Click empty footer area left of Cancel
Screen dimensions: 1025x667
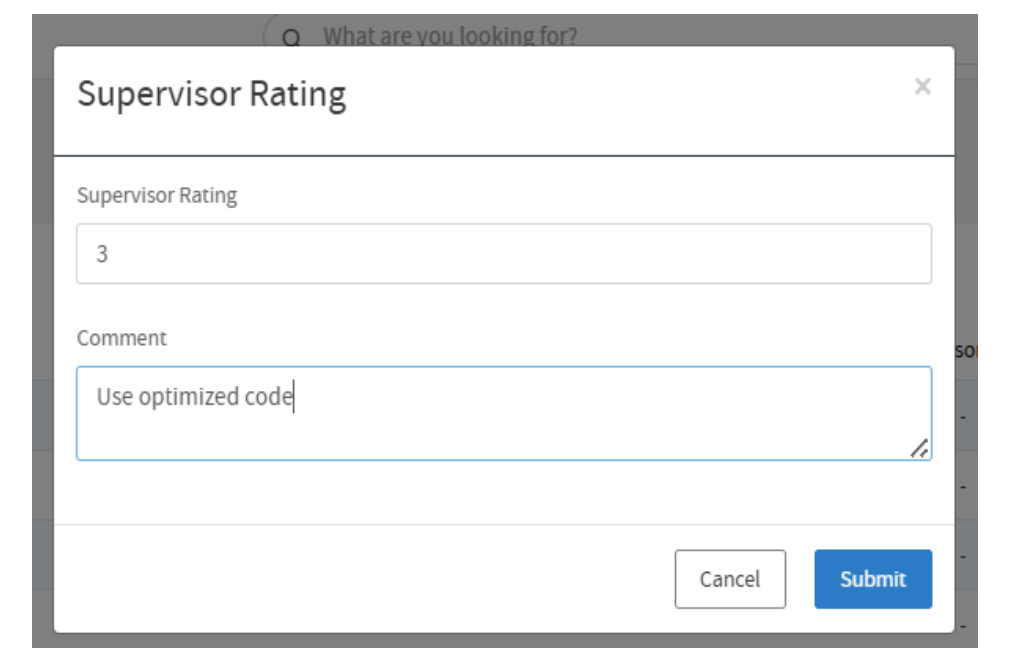click(x=350, y=578)
